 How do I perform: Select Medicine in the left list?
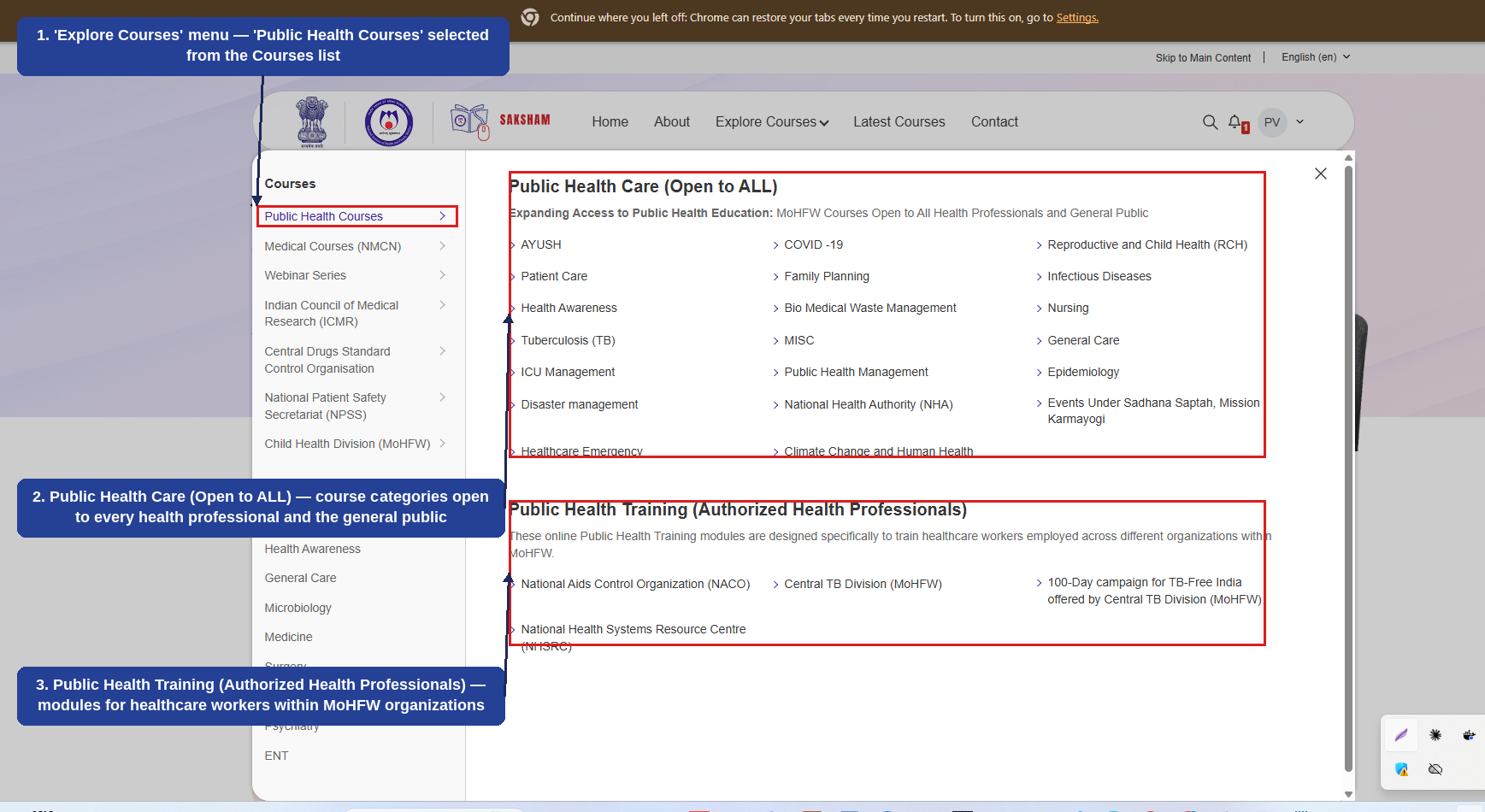coord(288,637)
